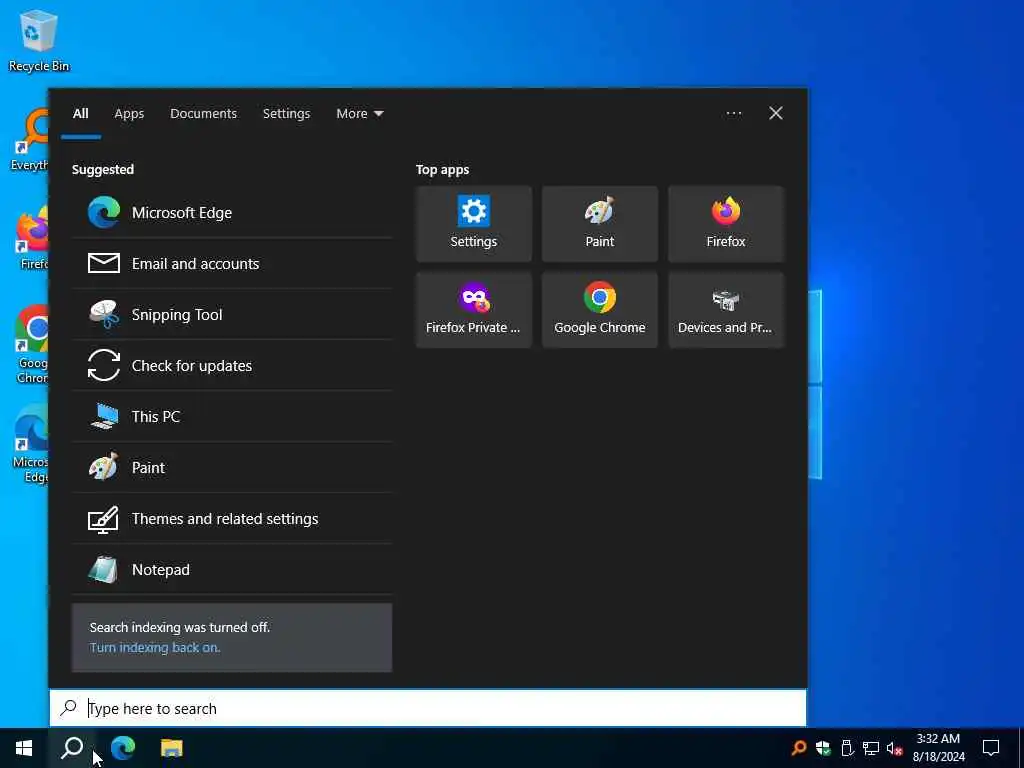This screenshot has height=768, width=1024.
Task: Open the notification center icon
Action: [991, 748]
